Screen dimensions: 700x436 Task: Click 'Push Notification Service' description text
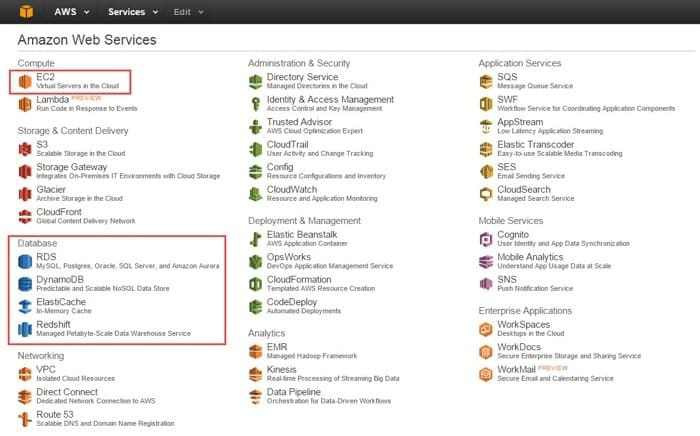535,288
